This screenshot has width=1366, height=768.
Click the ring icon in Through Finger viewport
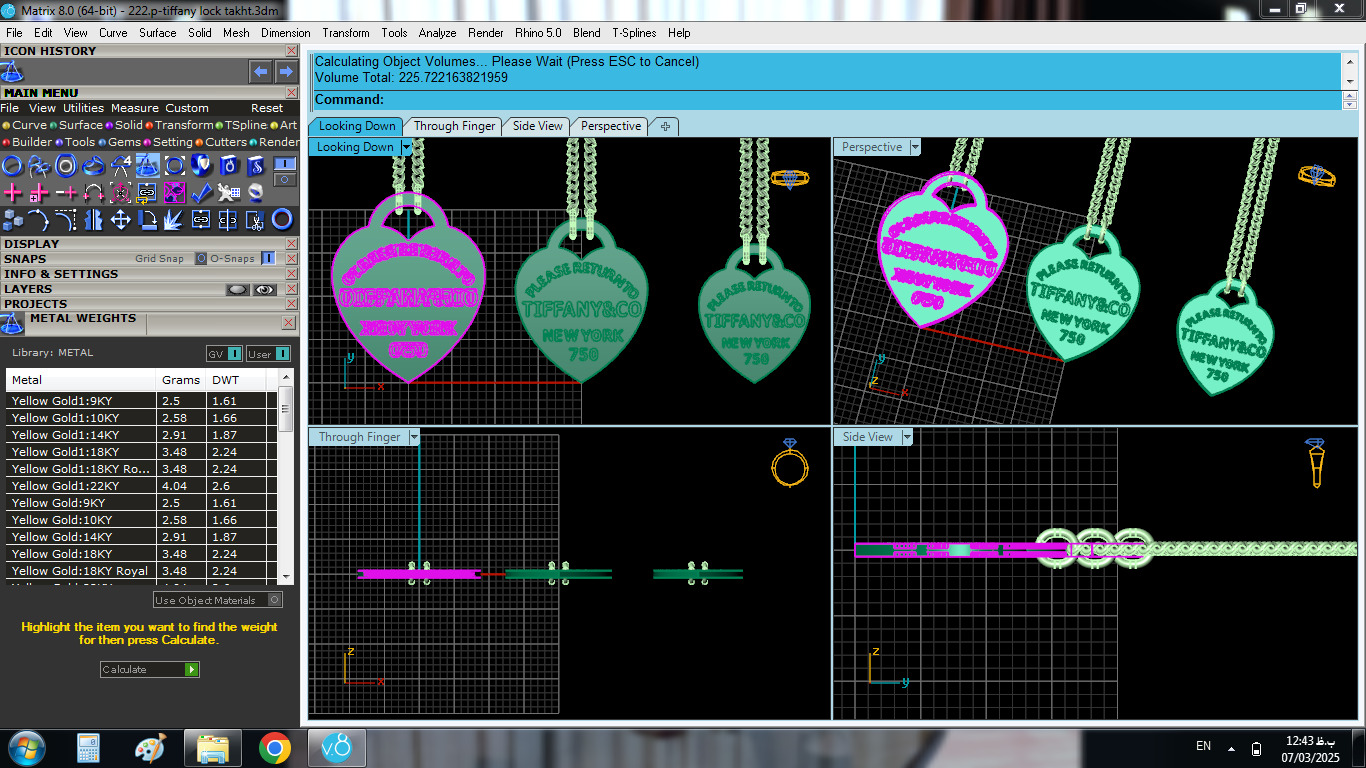790,463
